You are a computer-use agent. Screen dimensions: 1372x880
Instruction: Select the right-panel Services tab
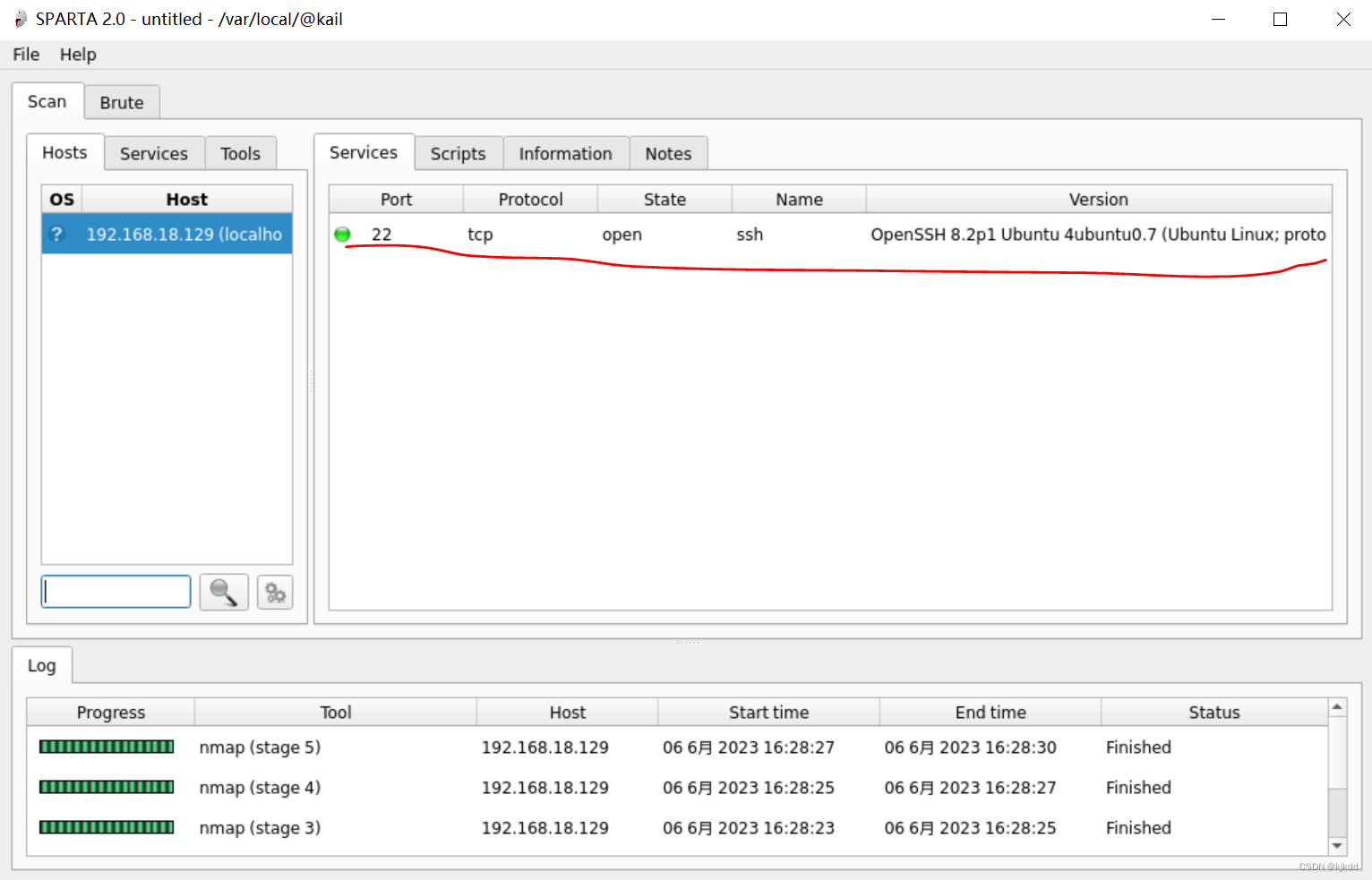[x=364, y=152]
